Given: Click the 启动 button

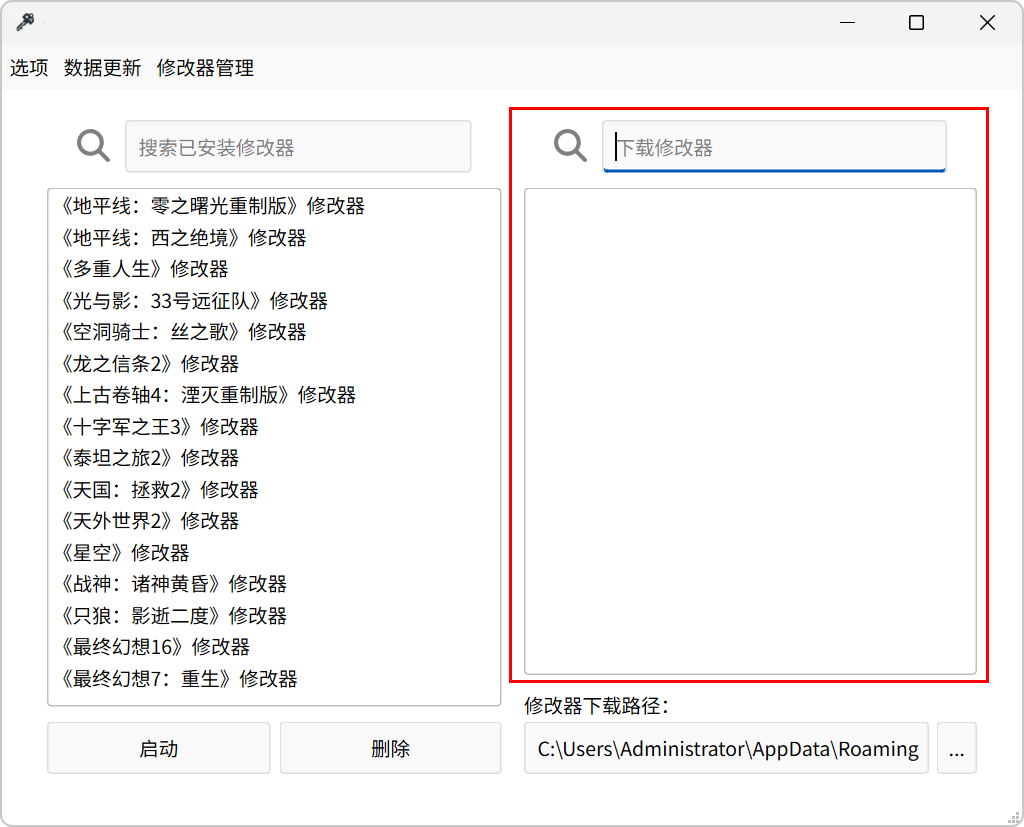Looking at the screenshot, I should click(x=159, y=748).
